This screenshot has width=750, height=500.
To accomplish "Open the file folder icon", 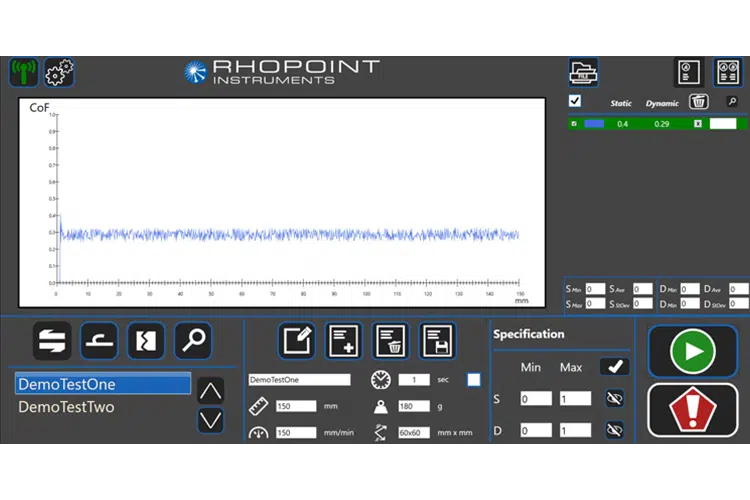I will tap(583, 72).
